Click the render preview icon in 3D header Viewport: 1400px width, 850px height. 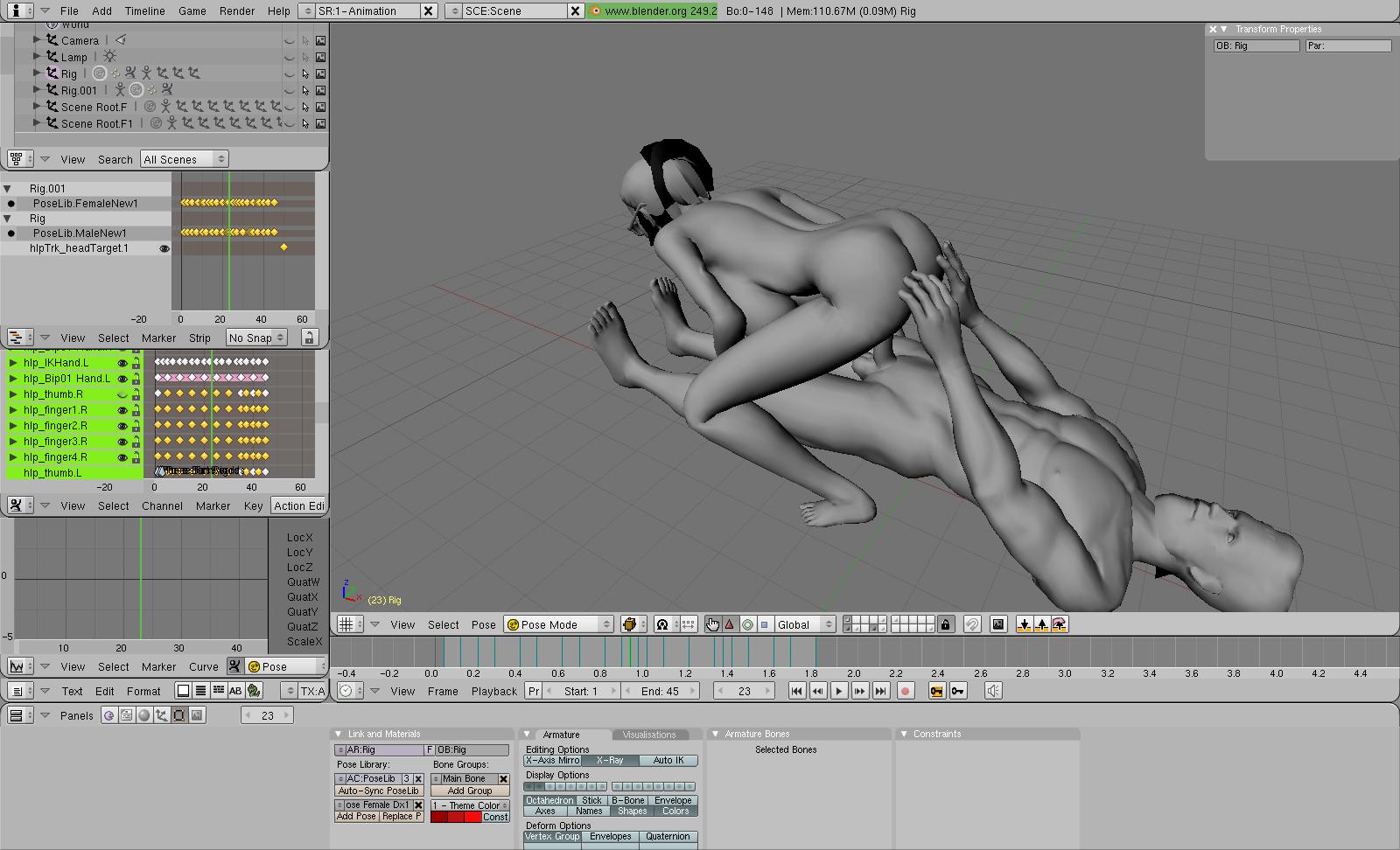point(997,624)
